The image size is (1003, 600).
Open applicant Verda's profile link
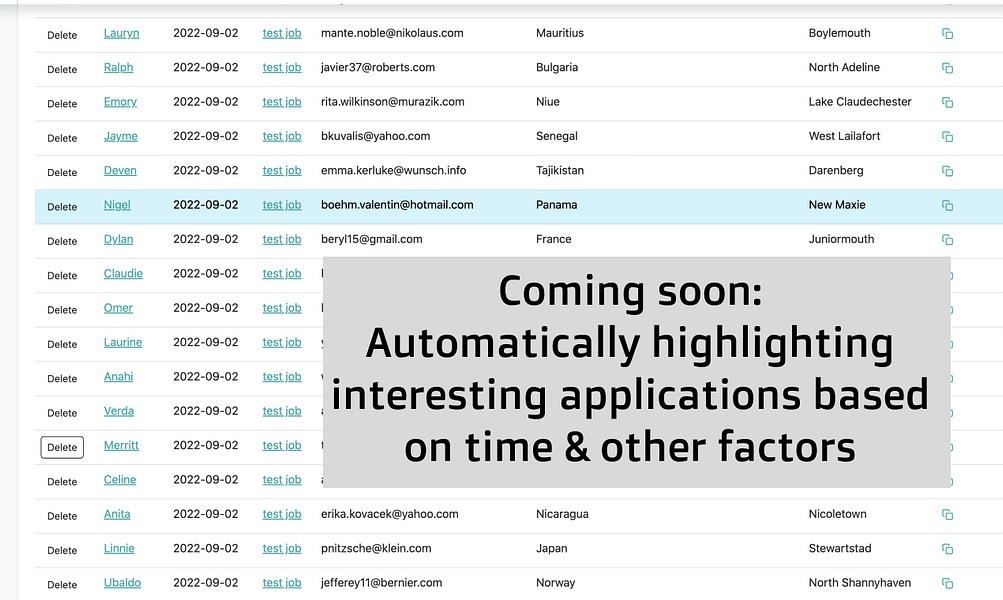(x=119, y=411)
